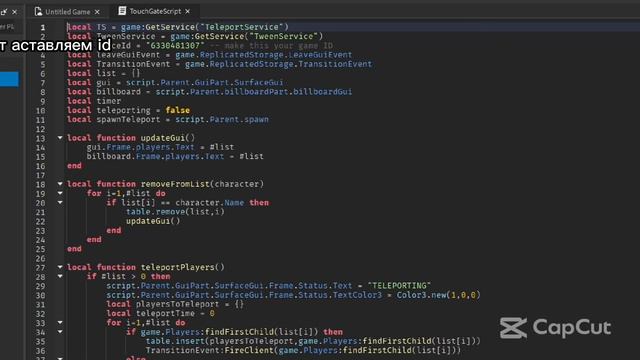This screenshot has height=360, width=640.
Task: Click line number 1 in the gutter
Action: 43,27
